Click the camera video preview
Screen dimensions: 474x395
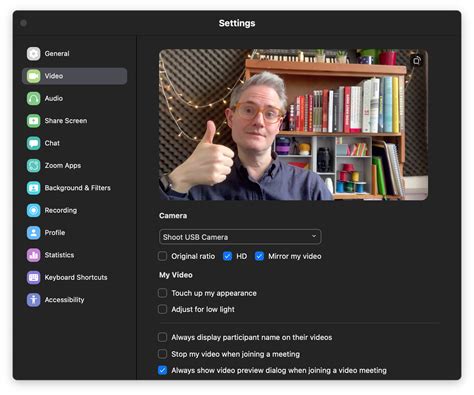click(x=293, y=125)
